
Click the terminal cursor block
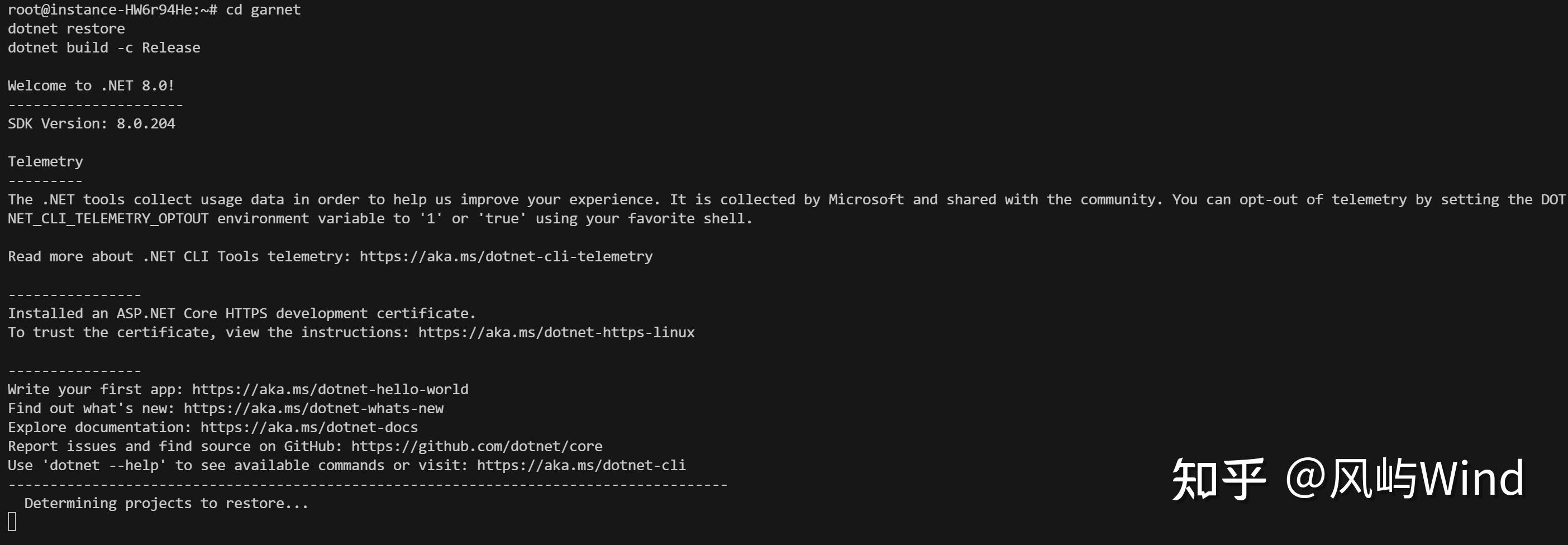tap(12, 522)
